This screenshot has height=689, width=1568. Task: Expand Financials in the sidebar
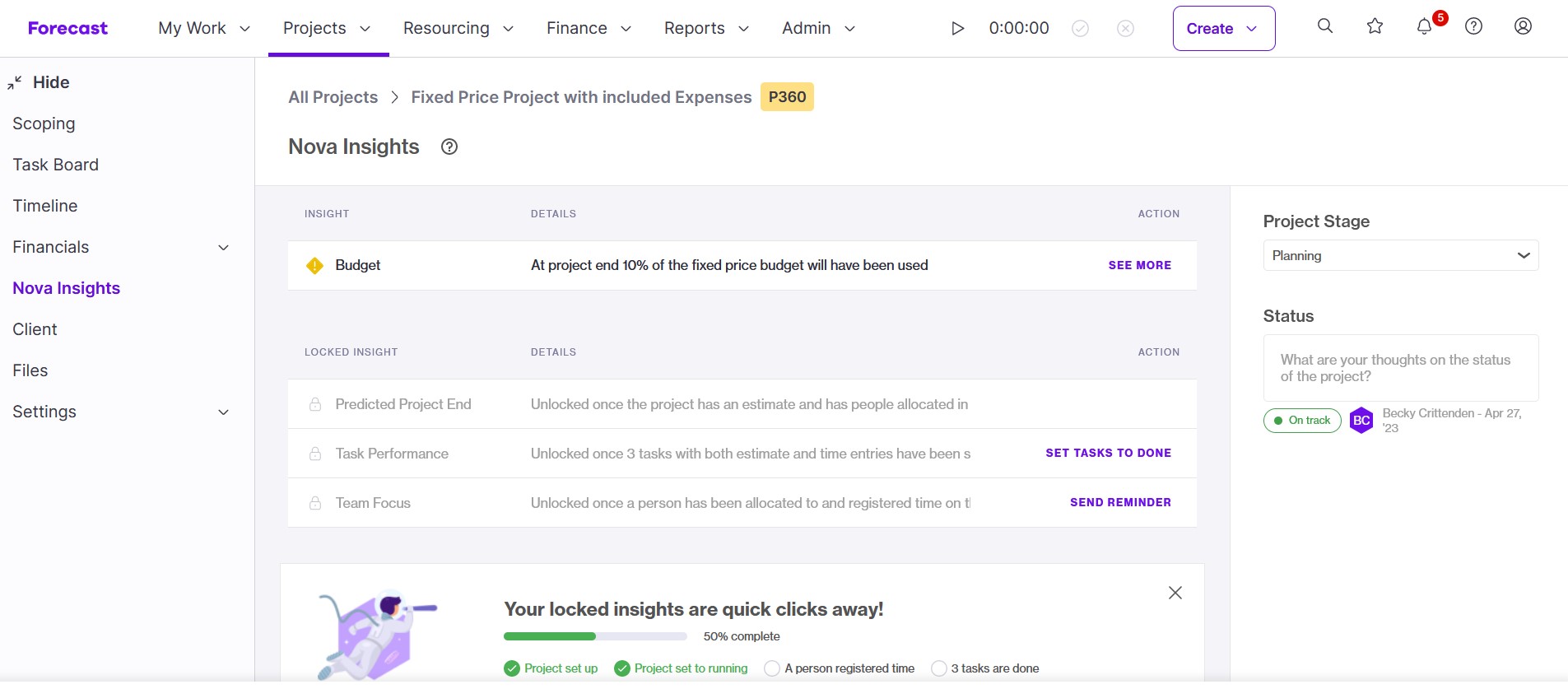click(x=223, y=247)
